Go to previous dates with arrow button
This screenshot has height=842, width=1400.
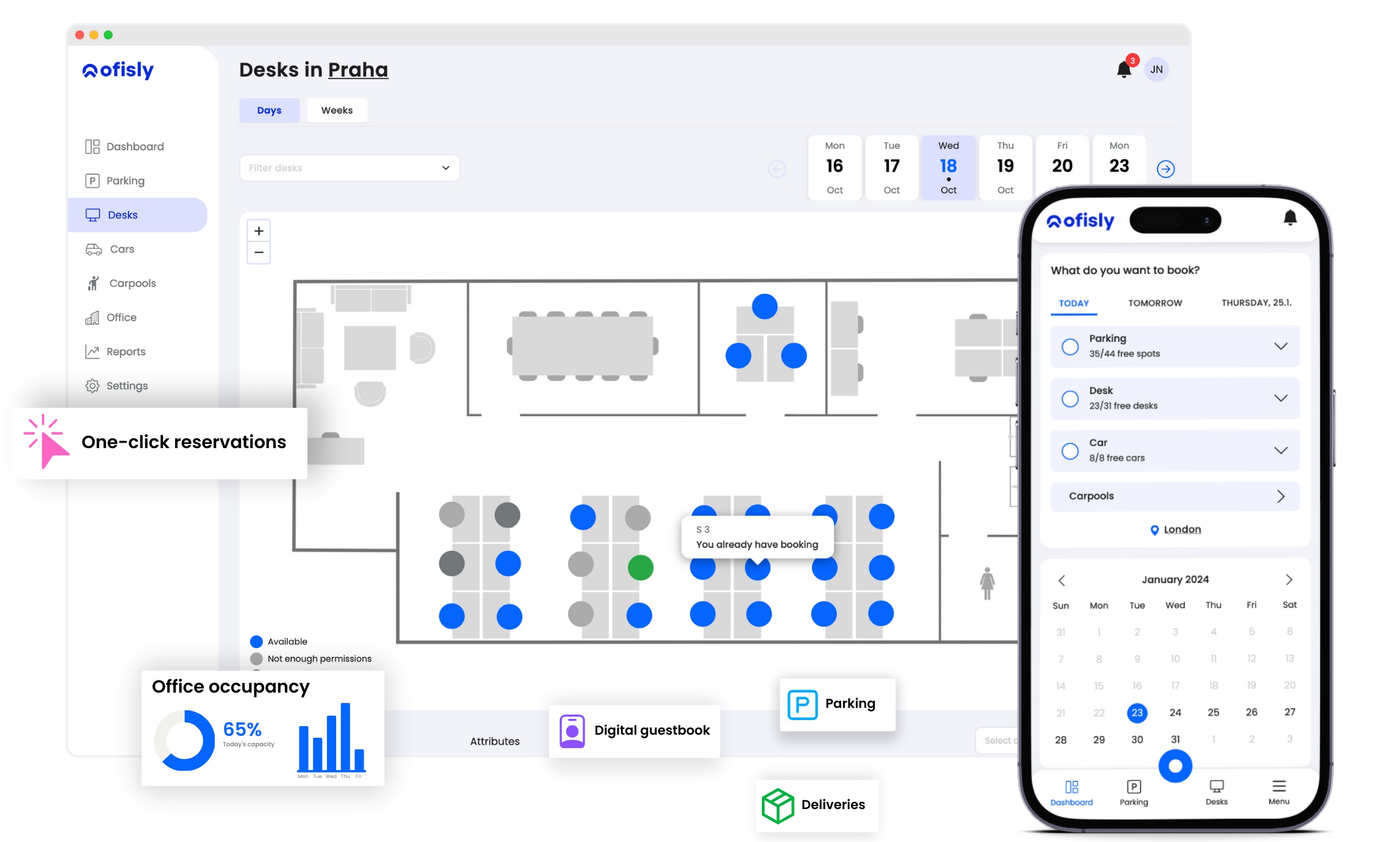click(777, 169)
